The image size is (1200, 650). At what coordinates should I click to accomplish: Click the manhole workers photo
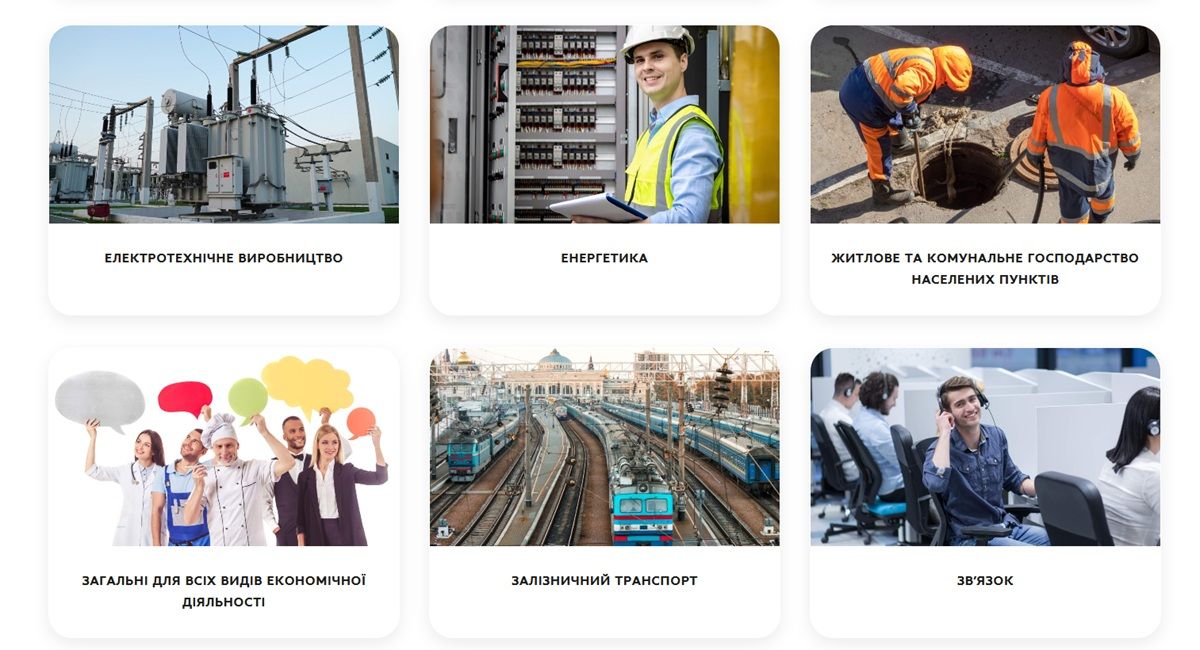[985, 124]
